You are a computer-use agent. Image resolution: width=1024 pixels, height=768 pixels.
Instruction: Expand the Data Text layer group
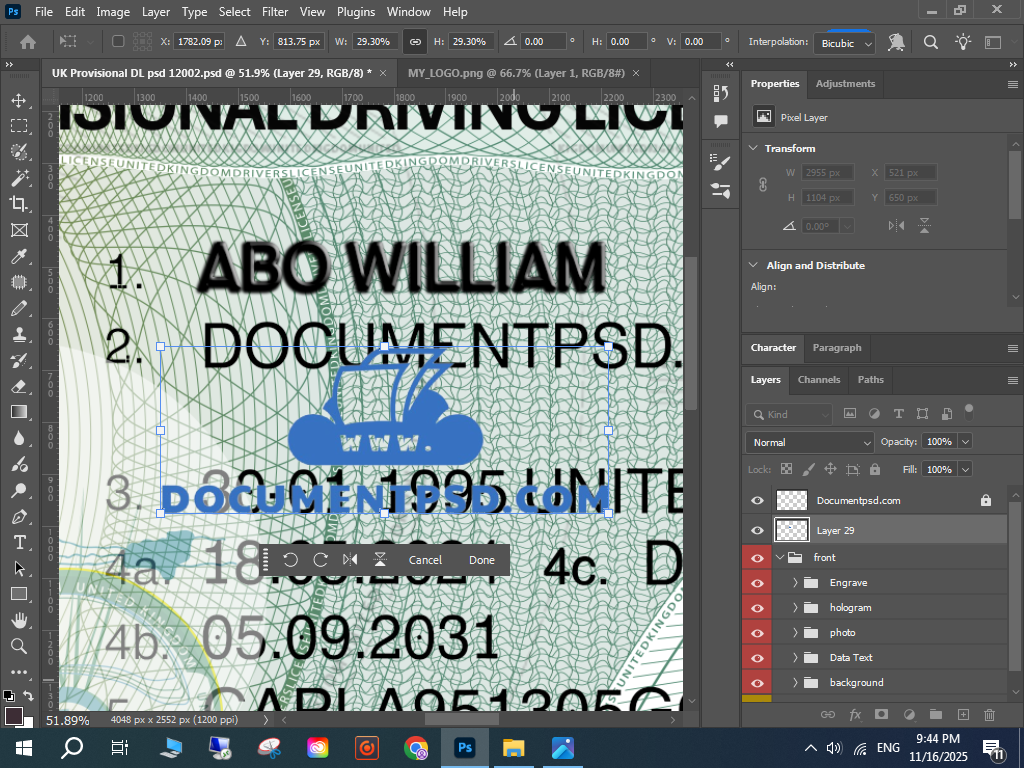click(x=796, y=657)
